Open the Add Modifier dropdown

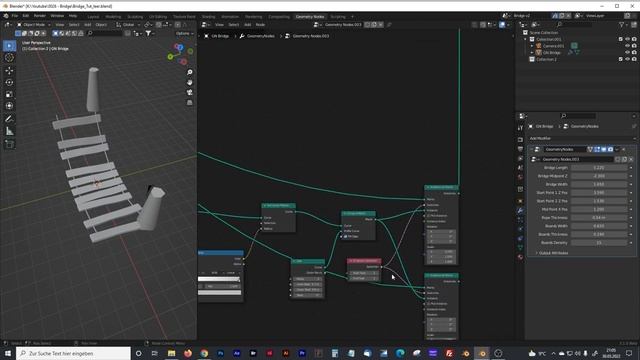point(582,138)
